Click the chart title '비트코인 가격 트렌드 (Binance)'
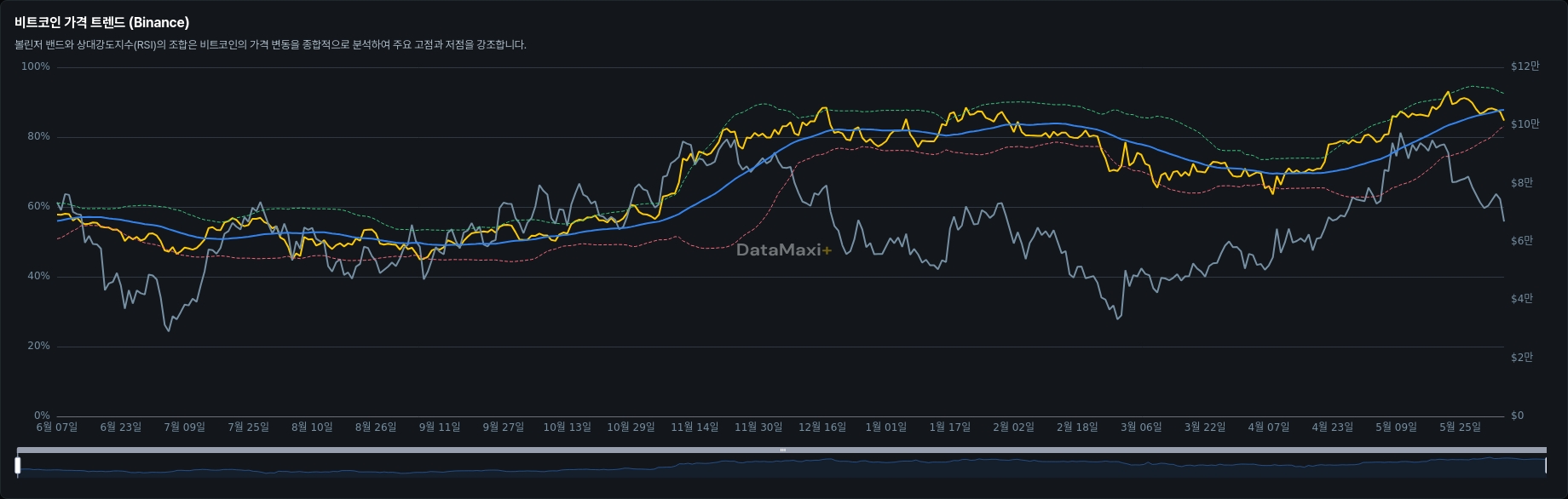This screenshot has height=499, width=1568. (x=102, y=22)
